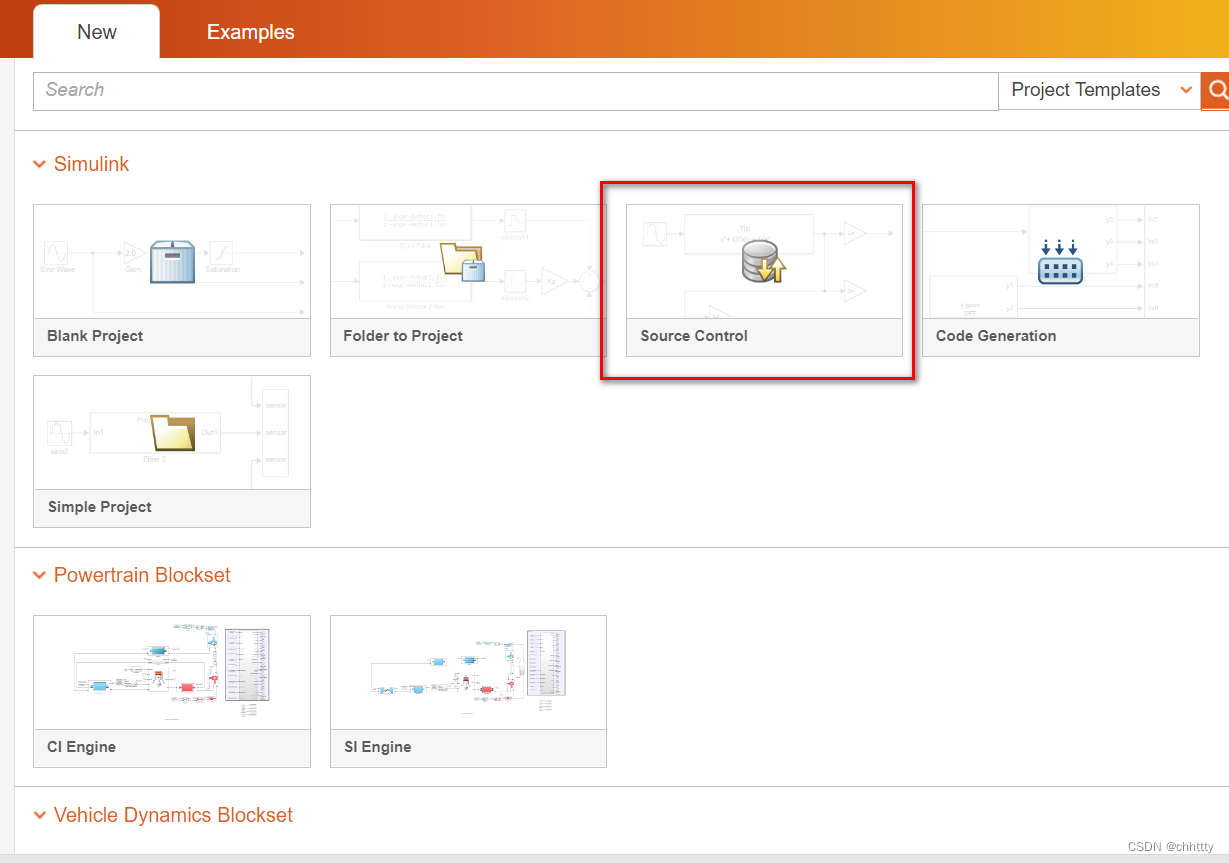Click the Simulink section heading
Screen dimensions: 1229x863
click(x=91, y=164)
